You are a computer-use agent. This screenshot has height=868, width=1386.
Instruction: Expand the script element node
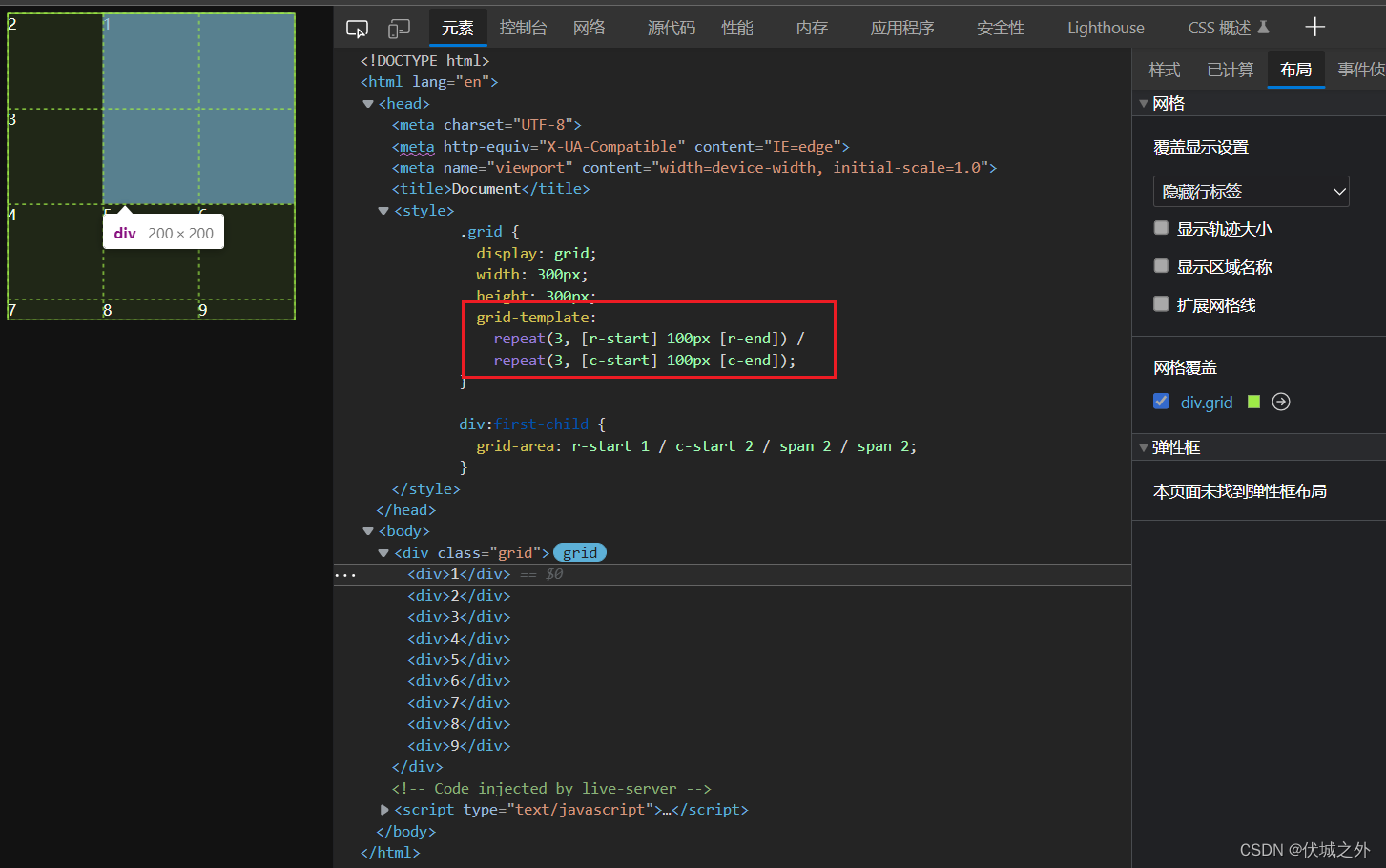(384, 810)
